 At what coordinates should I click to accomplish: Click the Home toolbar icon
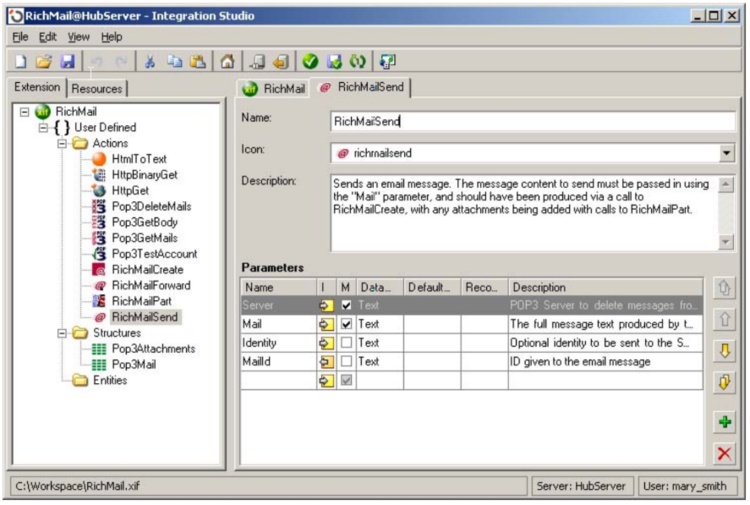pyautogui.click(x=227, y=61)
